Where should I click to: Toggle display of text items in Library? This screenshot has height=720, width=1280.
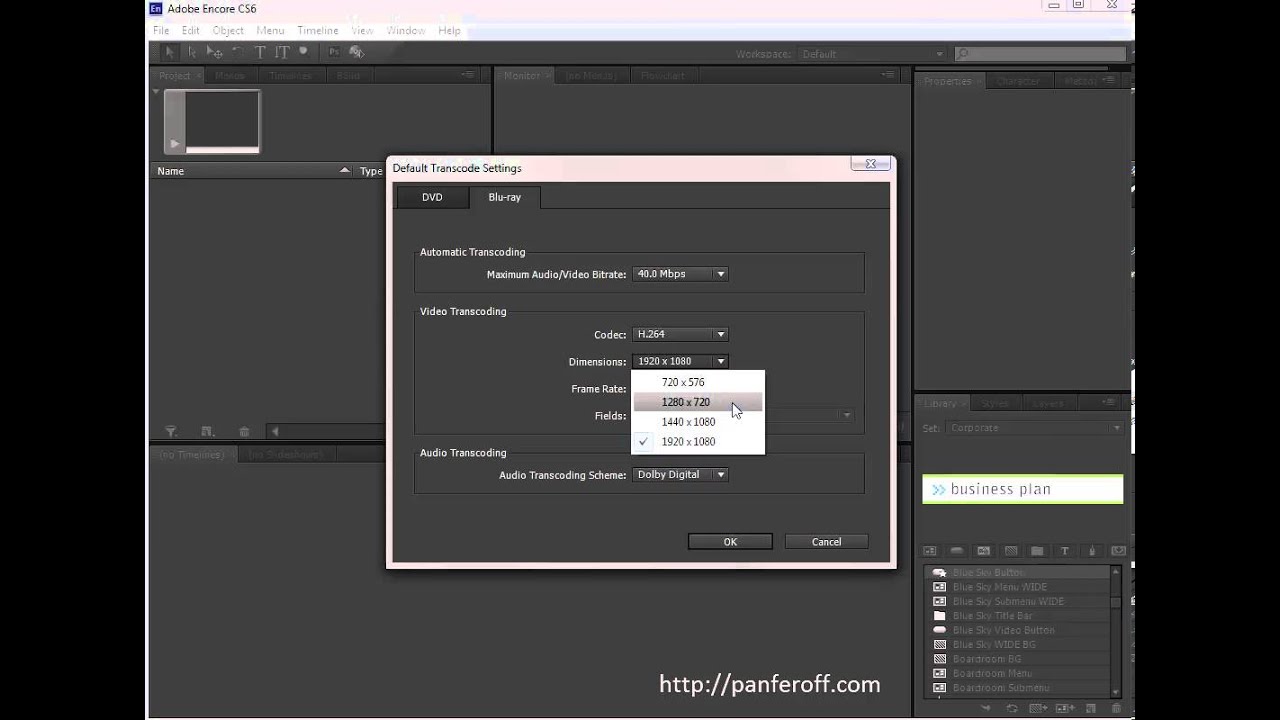coord(1064,551)
